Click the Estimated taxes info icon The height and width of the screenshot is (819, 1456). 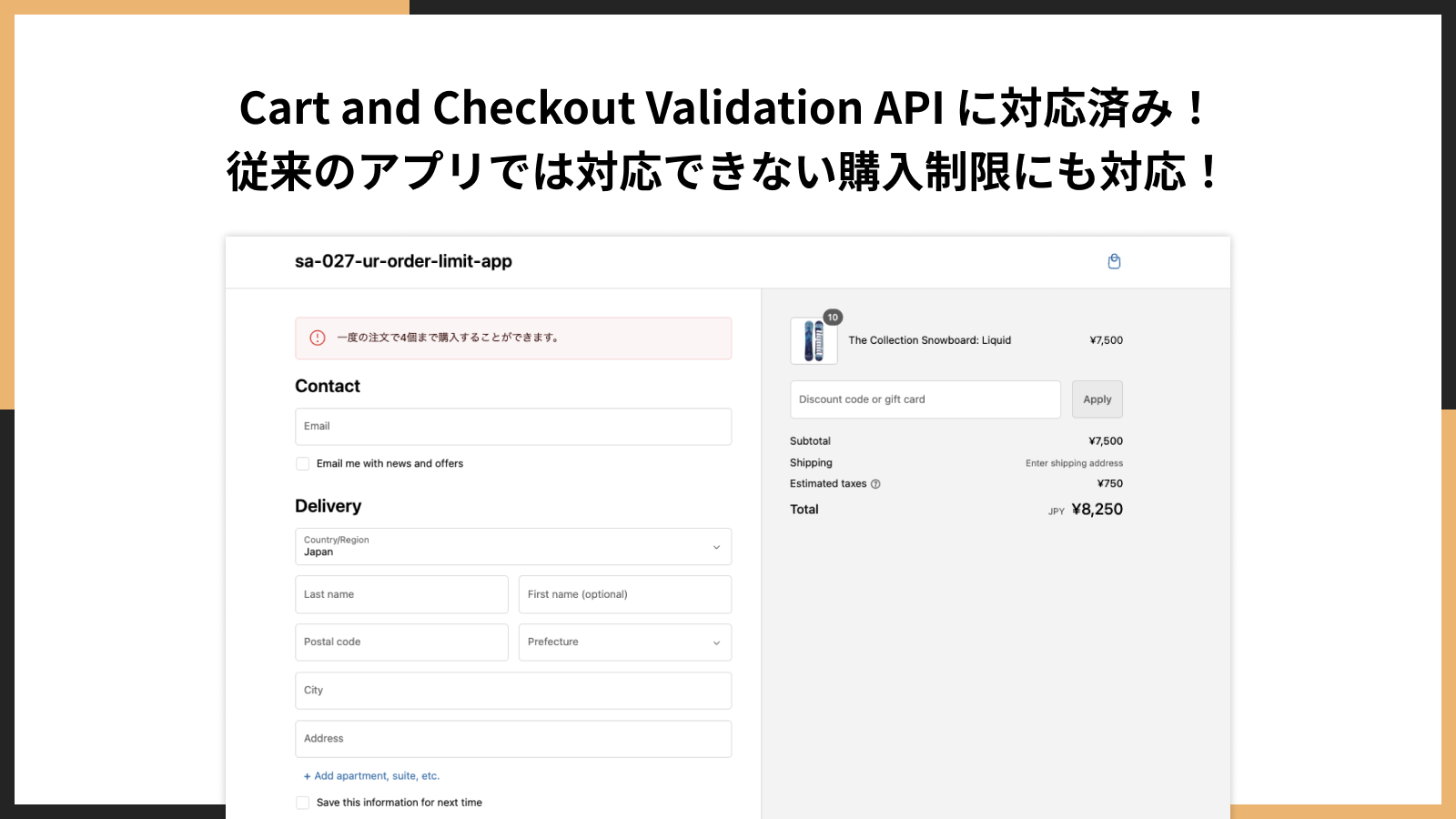(875, 484)
